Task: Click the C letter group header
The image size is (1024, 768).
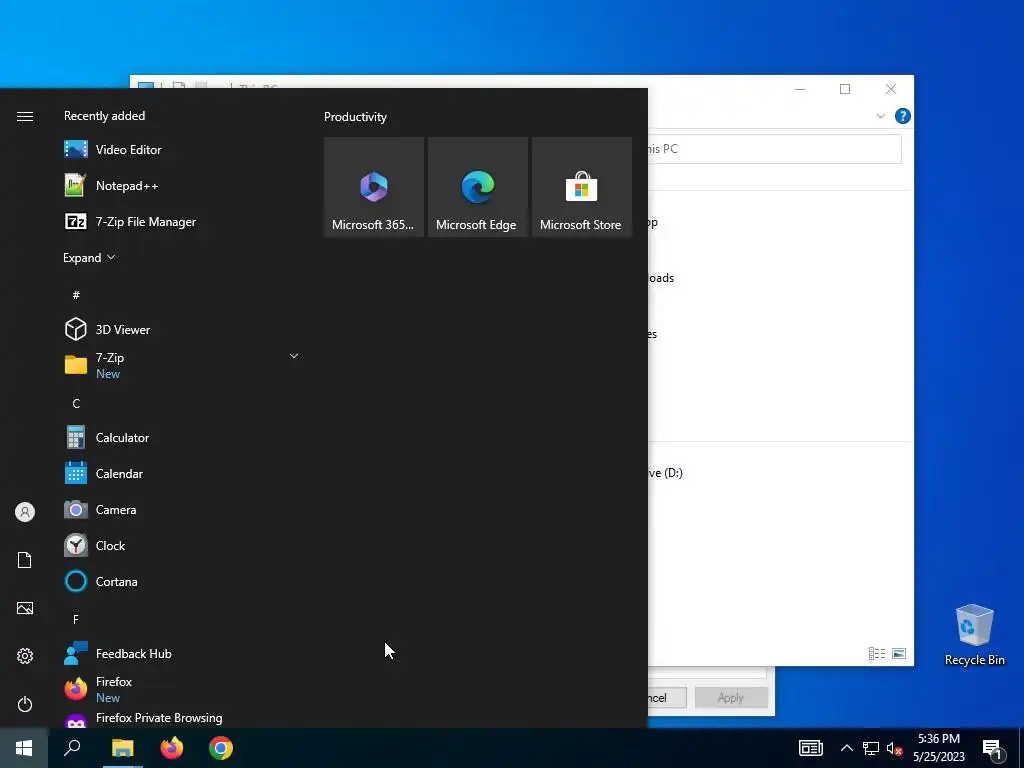Action: coord(76,404)
